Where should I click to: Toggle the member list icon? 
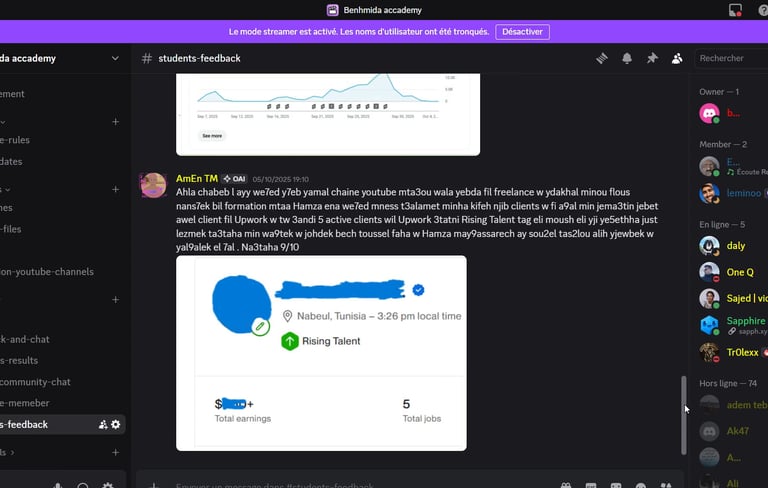coord(677,58)
